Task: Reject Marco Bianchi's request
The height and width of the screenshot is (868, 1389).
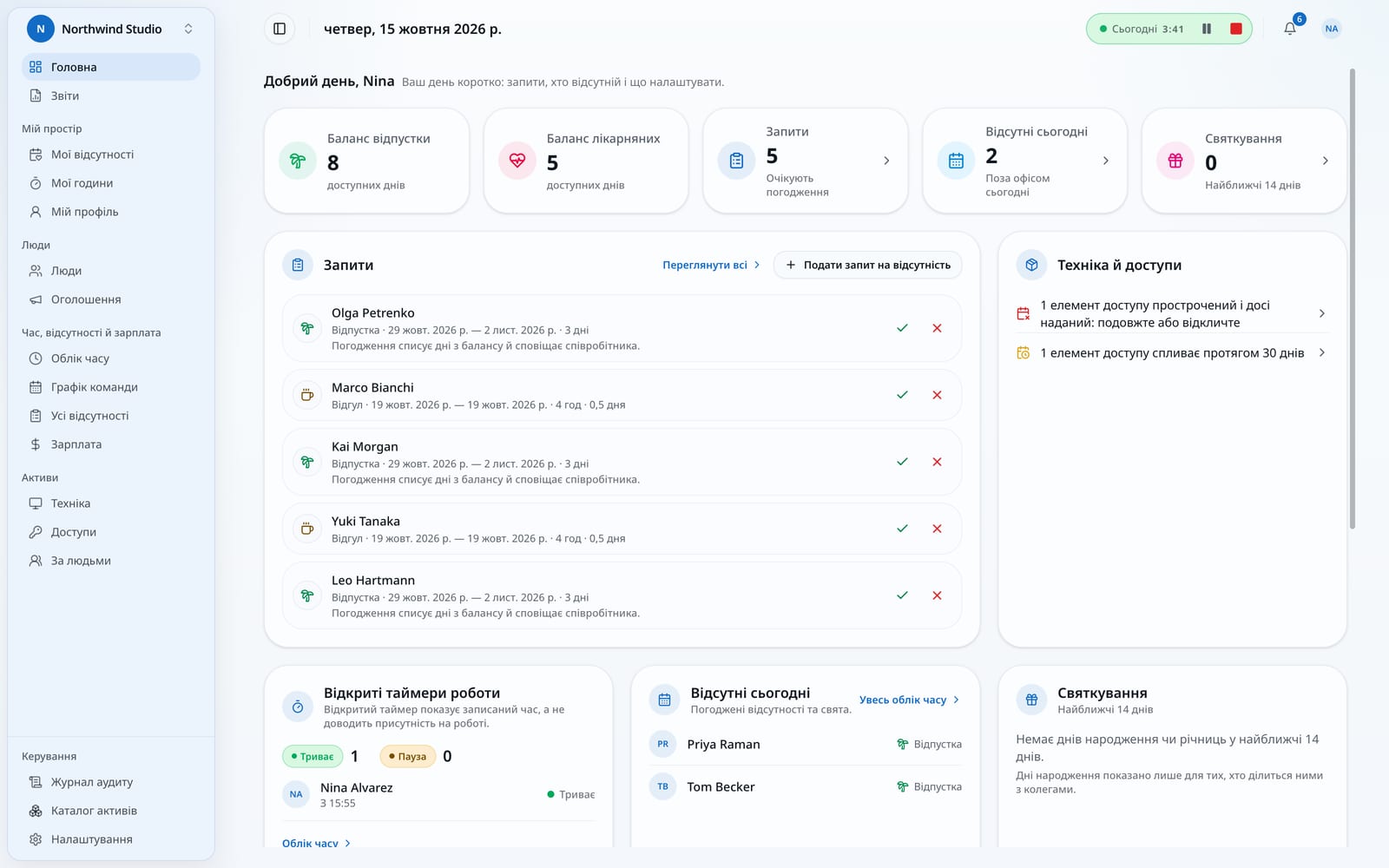Action: point(937,395)
